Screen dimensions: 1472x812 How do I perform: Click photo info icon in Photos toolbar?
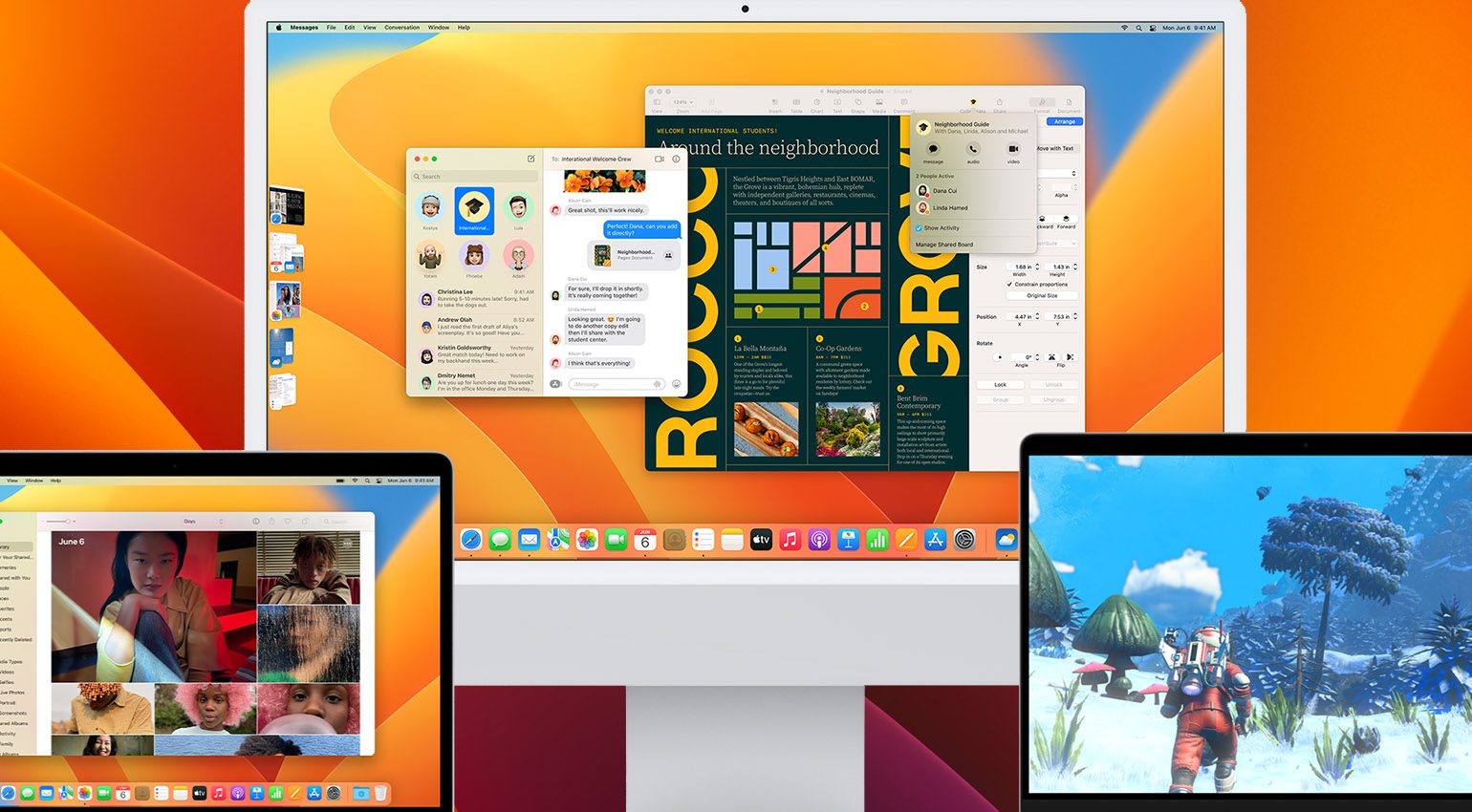(x=255, y=521)
